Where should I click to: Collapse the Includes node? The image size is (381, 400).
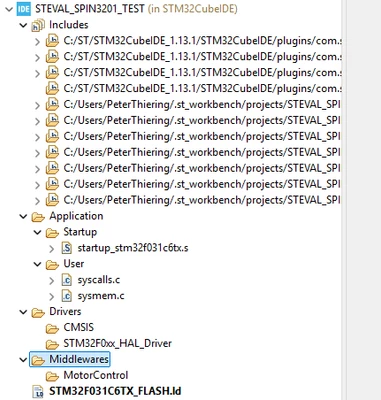click(x=23, y=25)
